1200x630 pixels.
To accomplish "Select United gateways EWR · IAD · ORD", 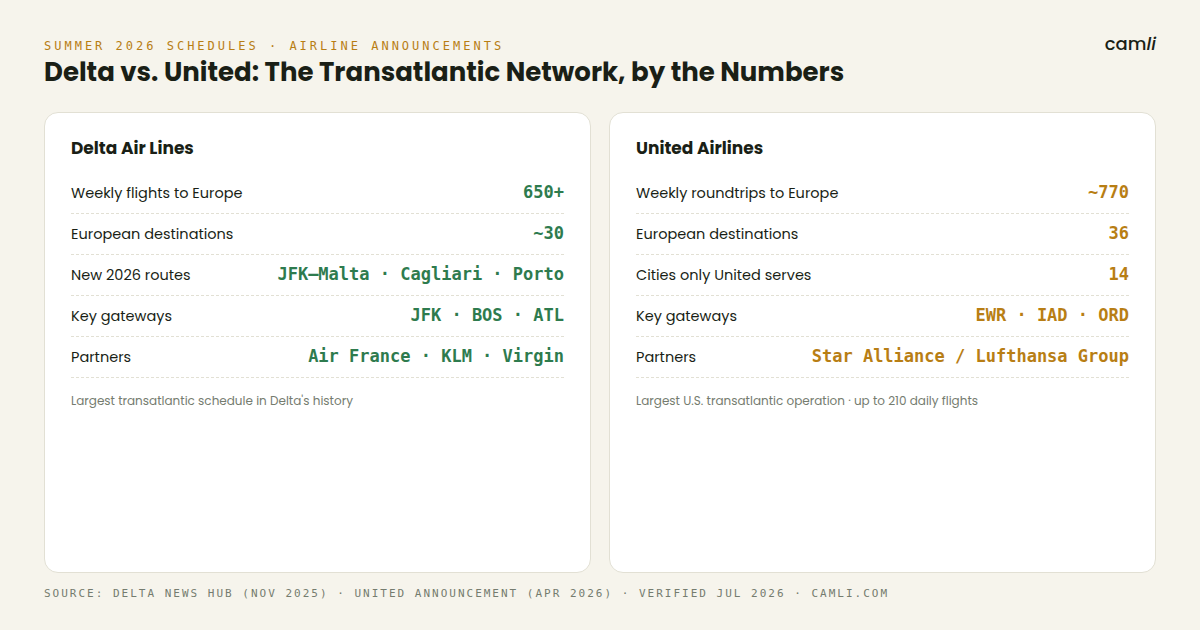I will [x=1052, y=315].
